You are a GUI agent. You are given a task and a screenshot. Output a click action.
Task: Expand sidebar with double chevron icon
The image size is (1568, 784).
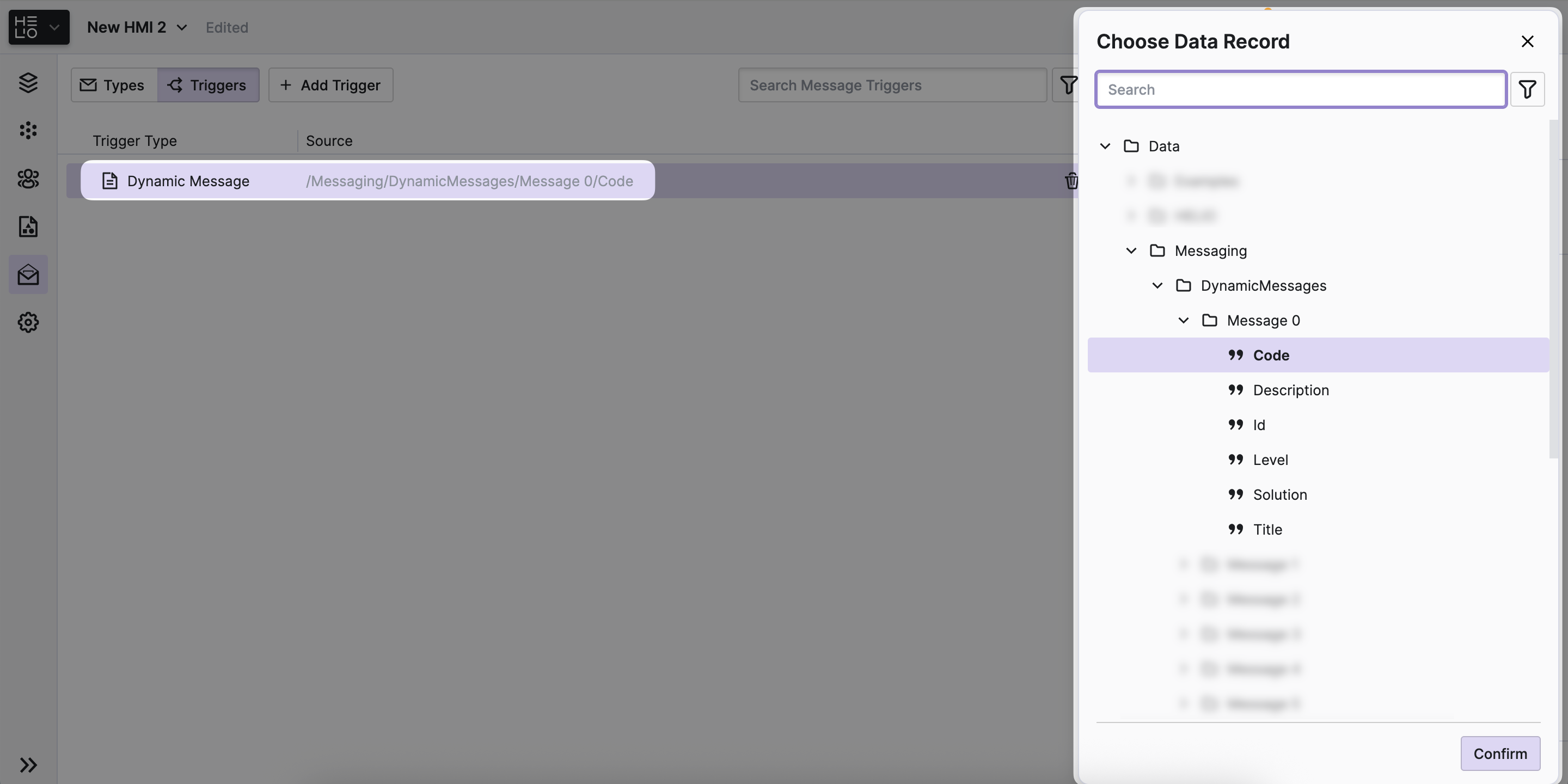point(28,764)
